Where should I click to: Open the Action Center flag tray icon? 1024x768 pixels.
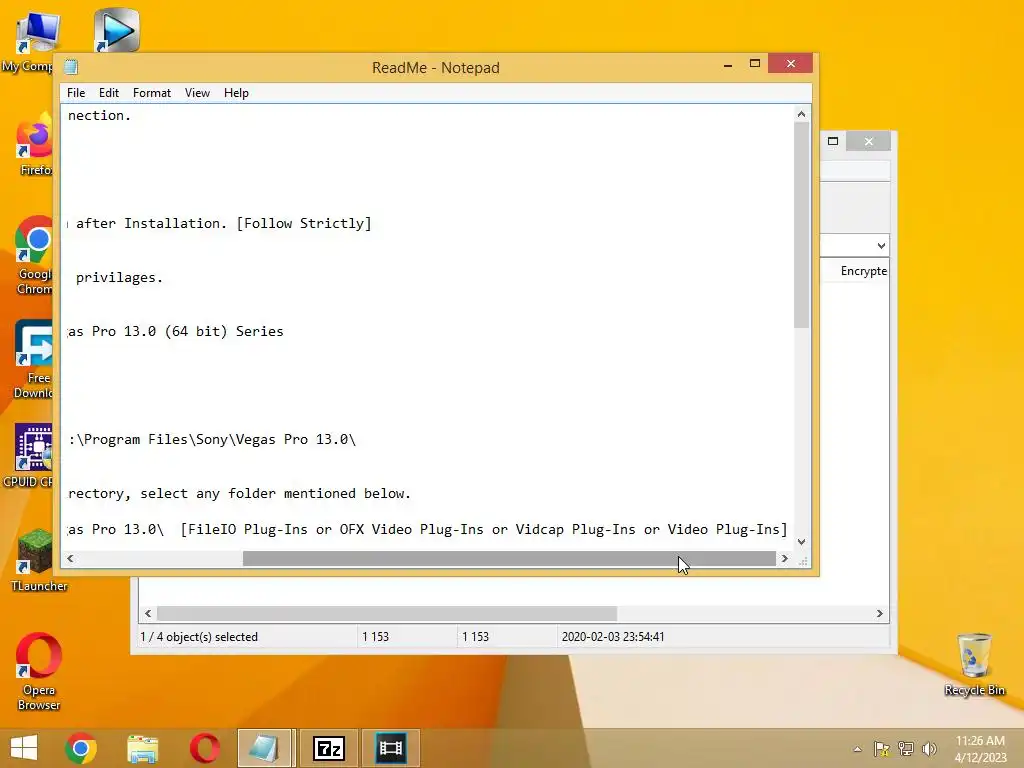click(x=881, y=749)
